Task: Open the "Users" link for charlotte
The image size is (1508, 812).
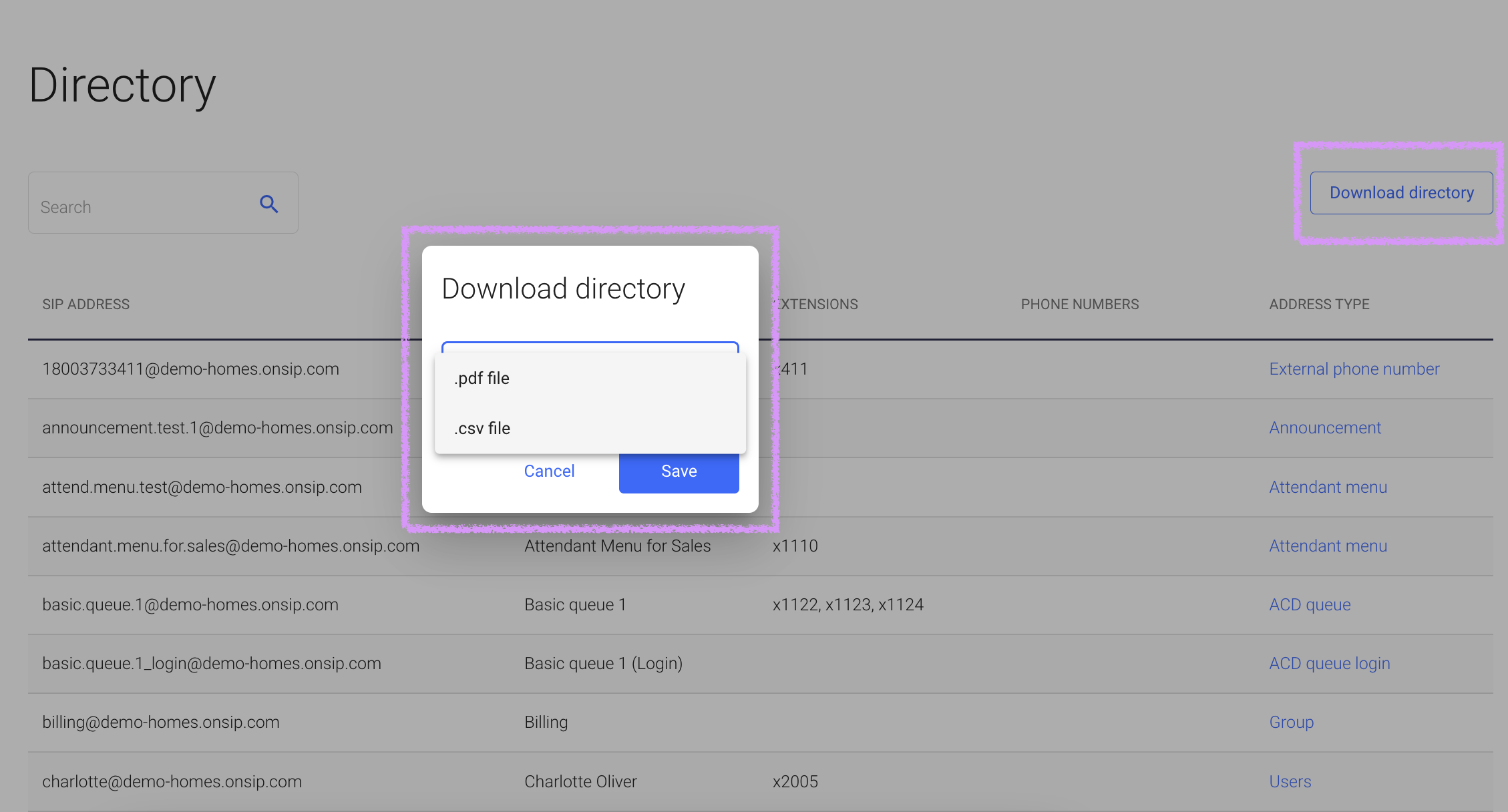Action: click(x=1290, y=781)
